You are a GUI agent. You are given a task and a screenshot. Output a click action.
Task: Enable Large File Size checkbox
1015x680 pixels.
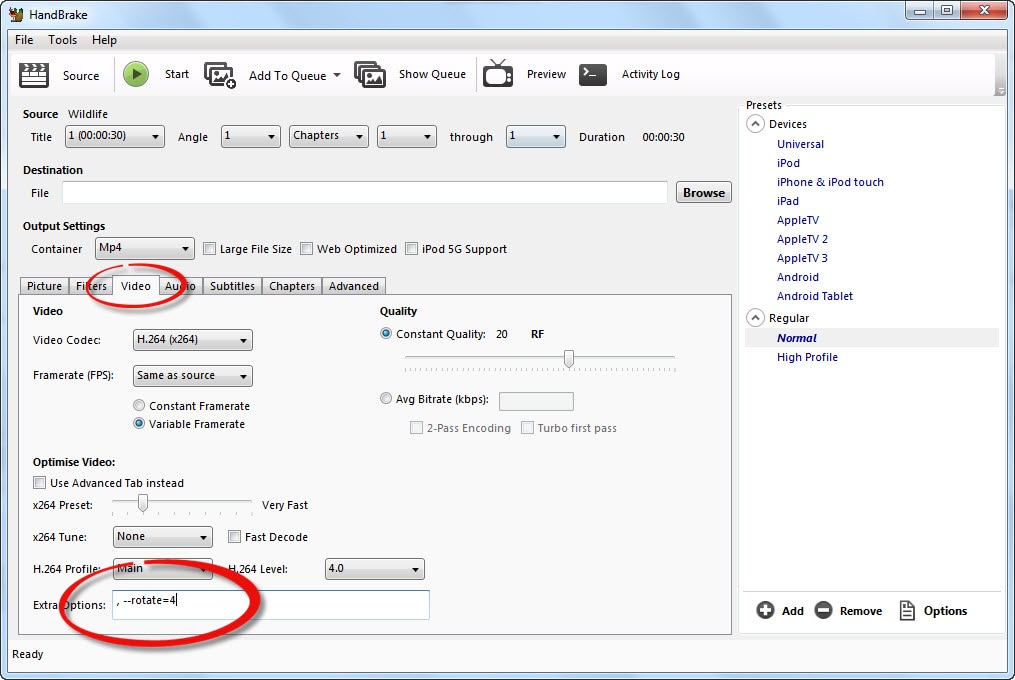(x=209, y=249)
